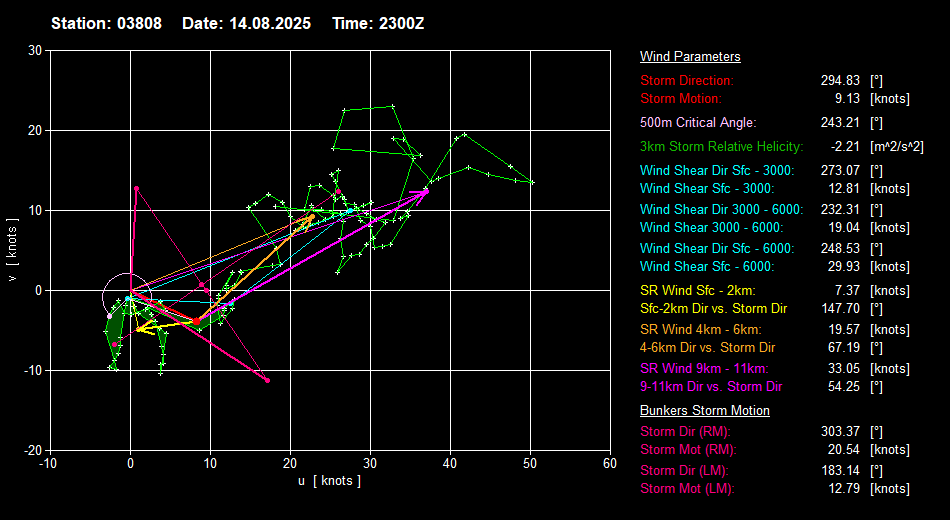Viewport: 950px width, 520px height.
Task: Click the shear direction value 248.53
Action: (840, 248)
